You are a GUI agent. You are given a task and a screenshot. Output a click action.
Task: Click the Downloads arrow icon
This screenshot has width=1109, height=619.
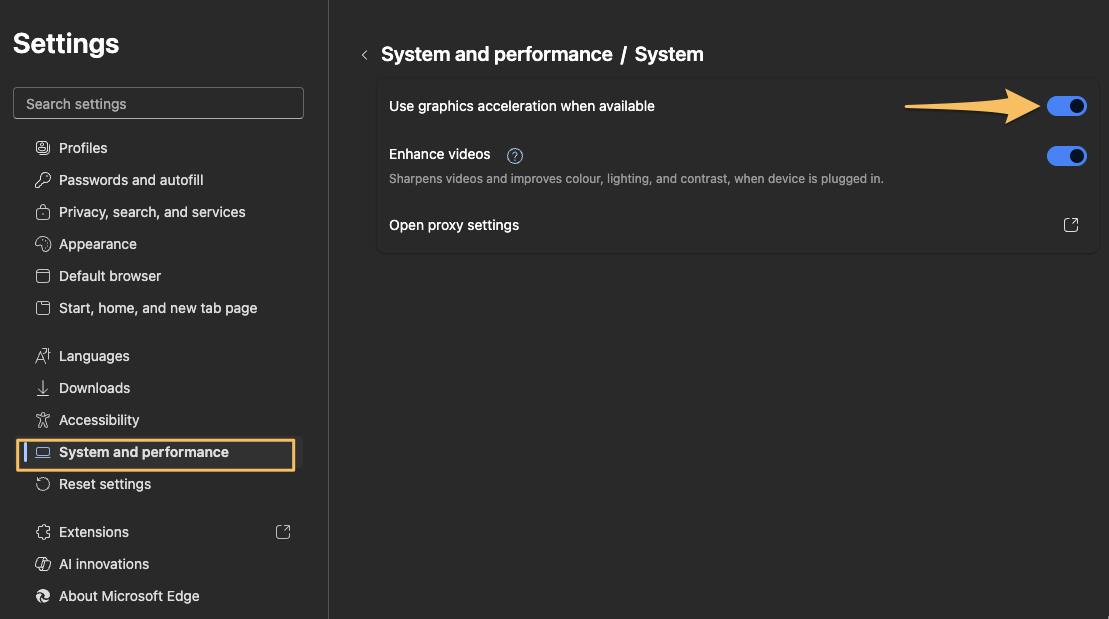pyautogui.click(x=42, y=388)
